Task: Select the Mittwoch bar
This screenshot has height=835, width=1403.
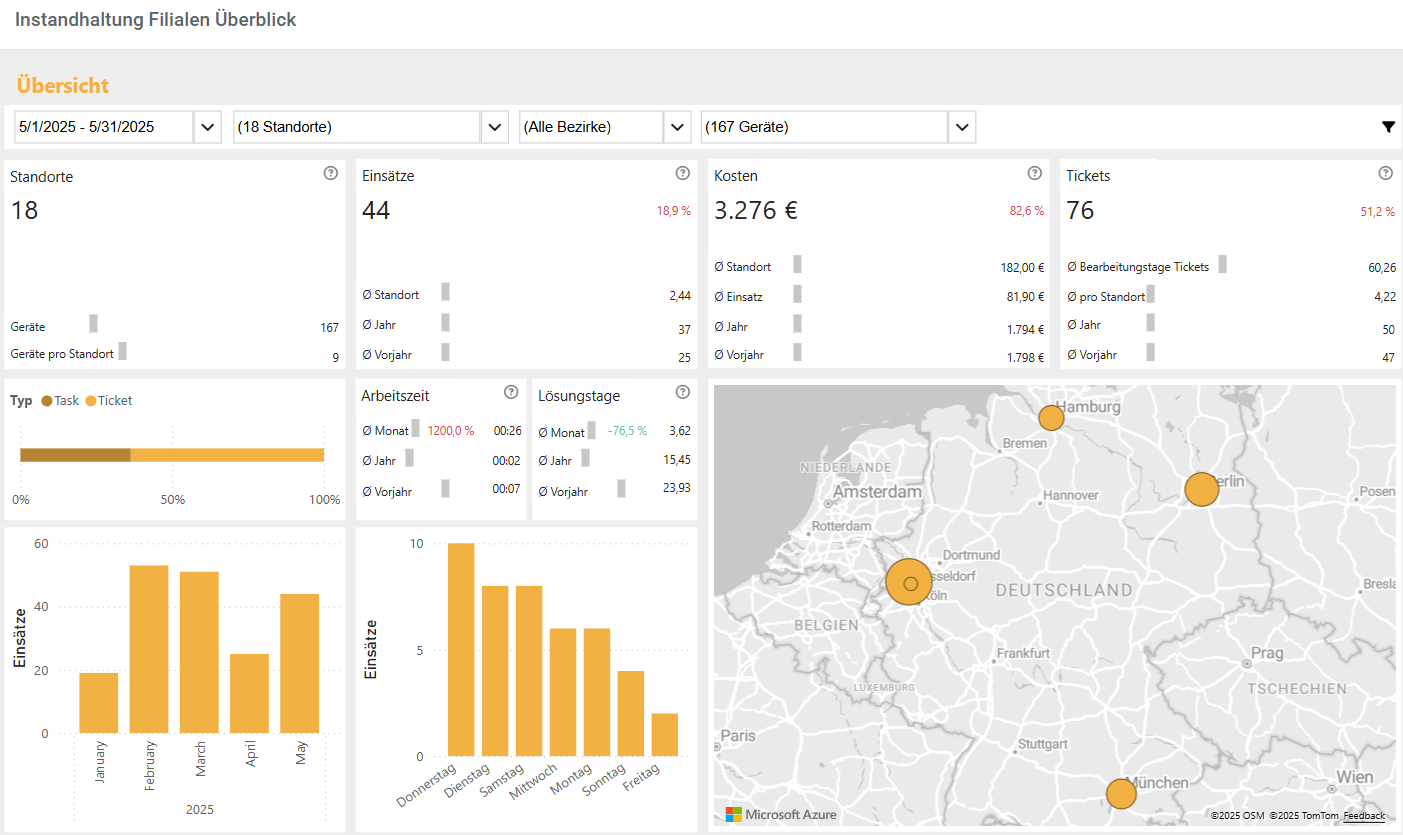Action: tap(563, 692)
